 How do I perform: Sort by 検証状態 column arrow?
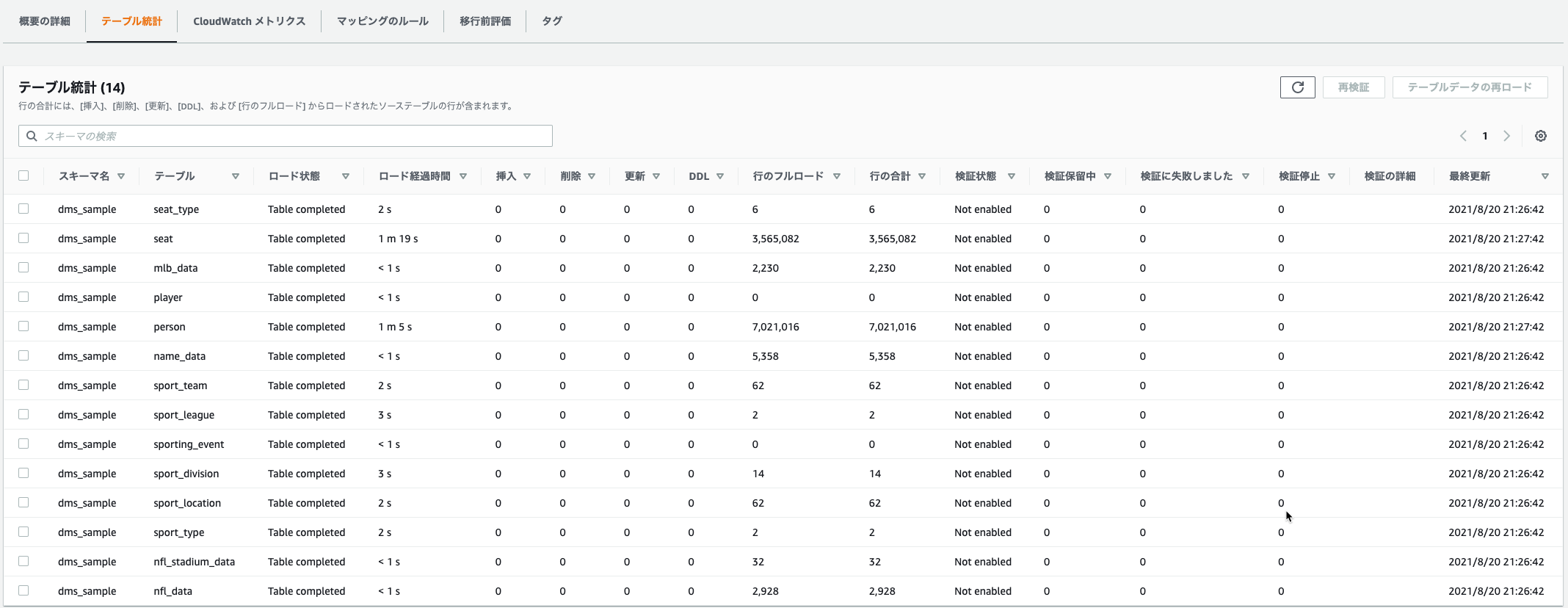tap(1012, 176)
